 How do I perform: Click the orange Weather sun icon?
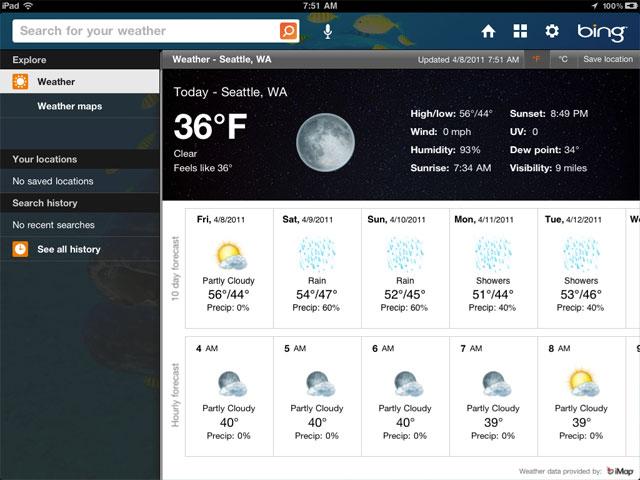[x=20, y=82]
